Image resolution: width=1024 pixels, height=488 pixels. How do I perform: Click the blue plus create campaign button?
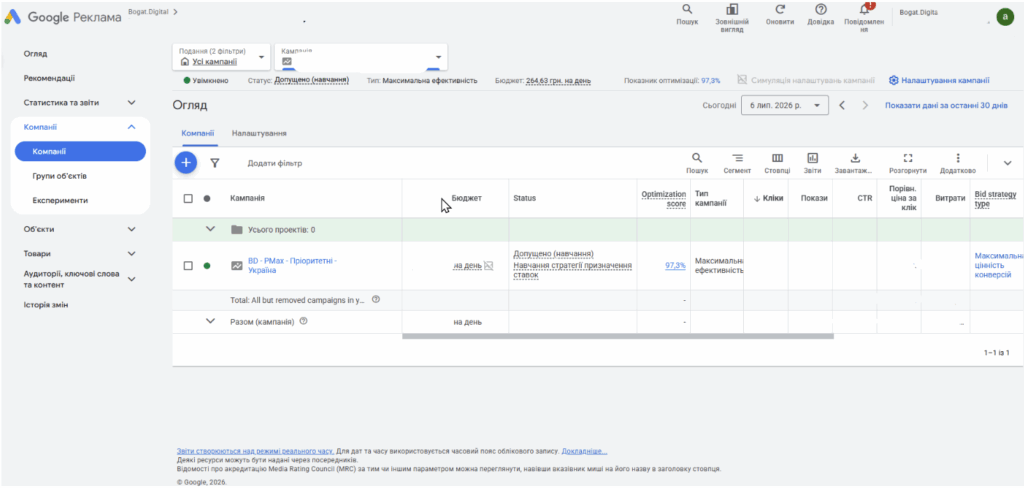tap(185, 163)
